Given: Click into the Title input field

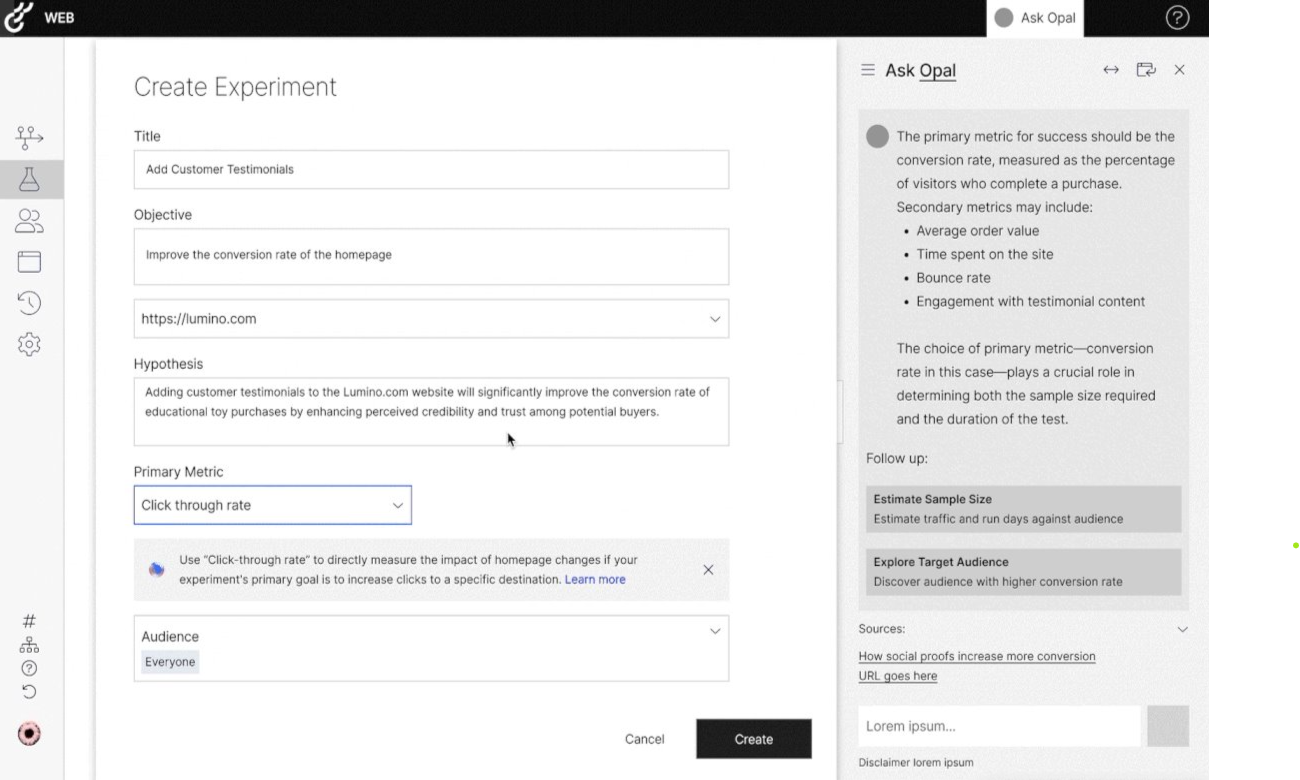Looking at the screenshot, I should (431, 169).
